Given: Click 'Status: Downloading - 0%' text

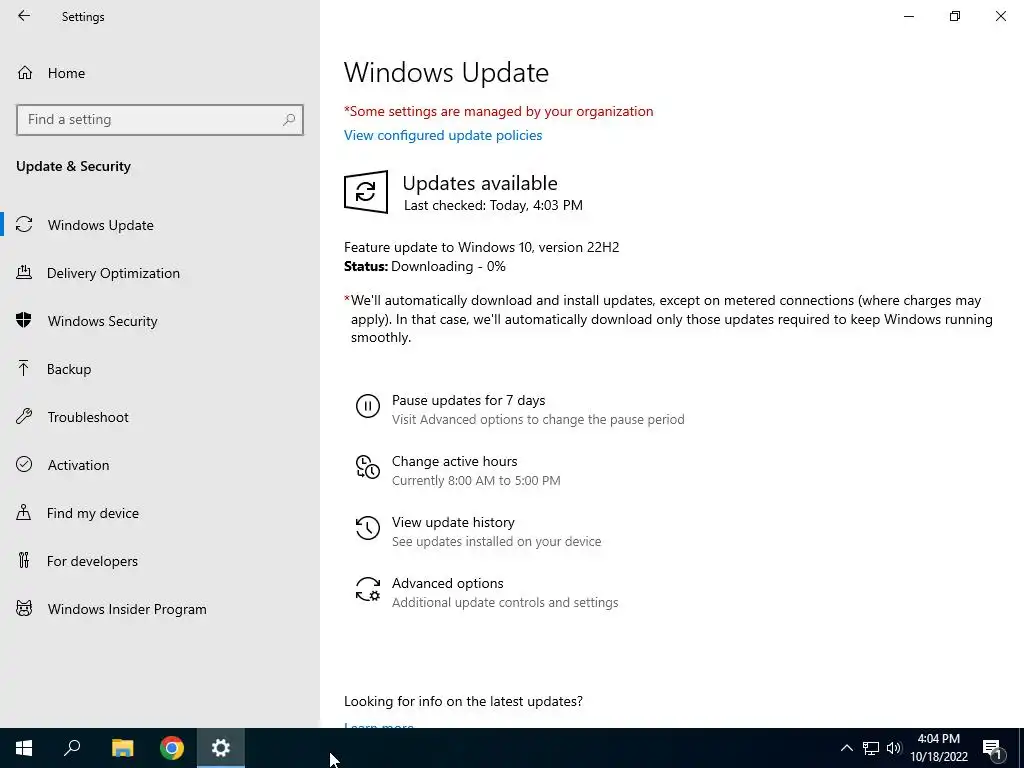Looking at the screenshot, I should tap(424, 266).
